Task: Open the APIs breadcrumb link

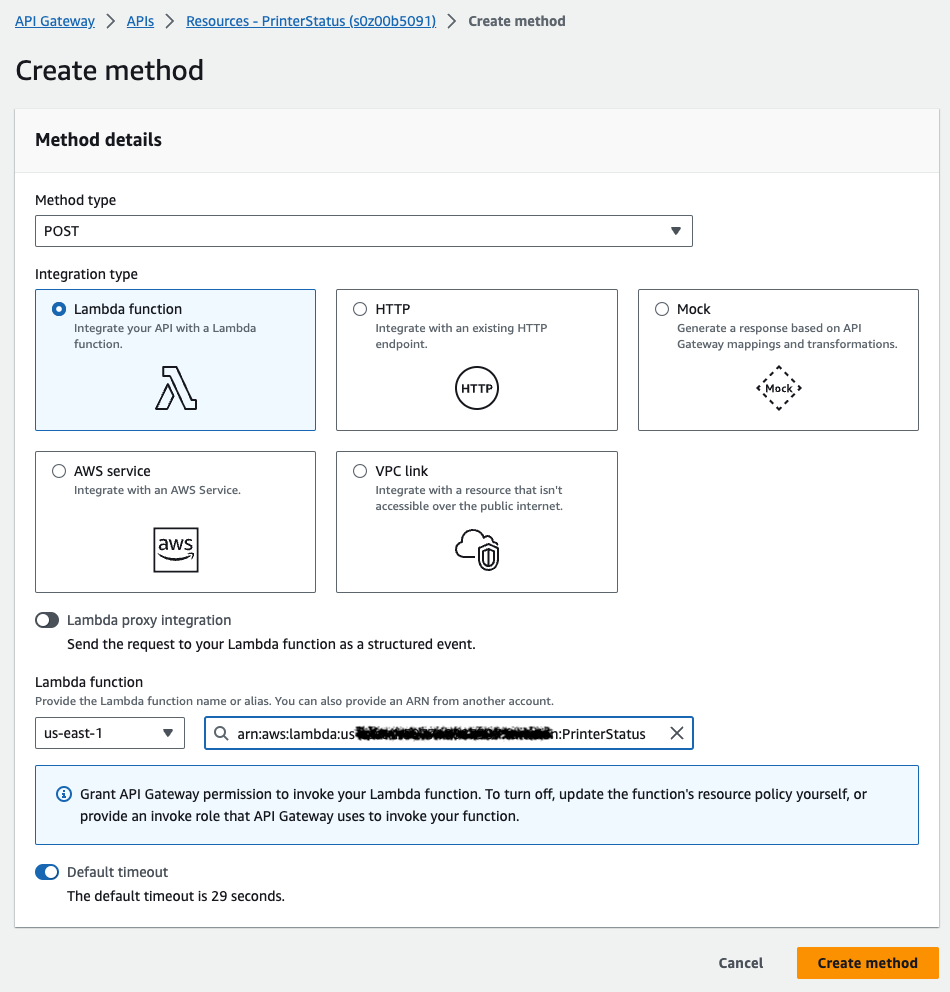Action: tap(140, 21)
